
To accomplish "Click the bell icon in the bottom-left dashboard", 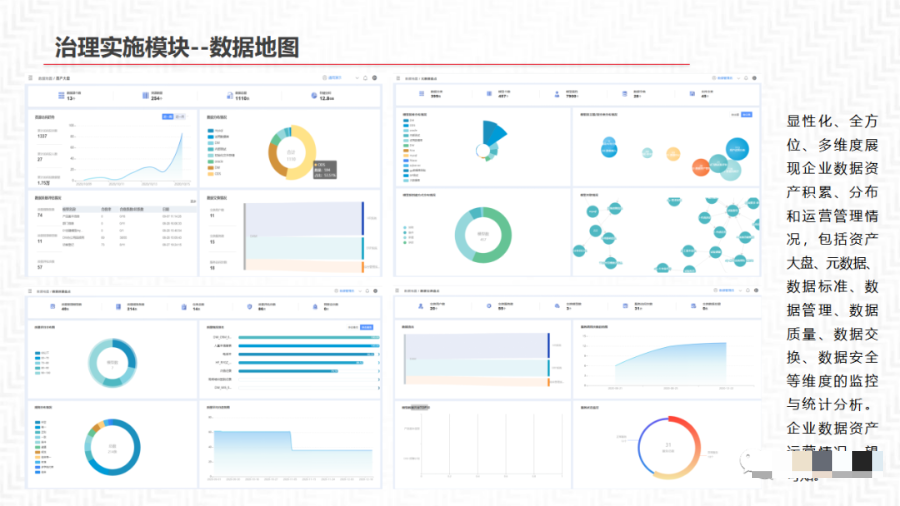I will point(367,291).
